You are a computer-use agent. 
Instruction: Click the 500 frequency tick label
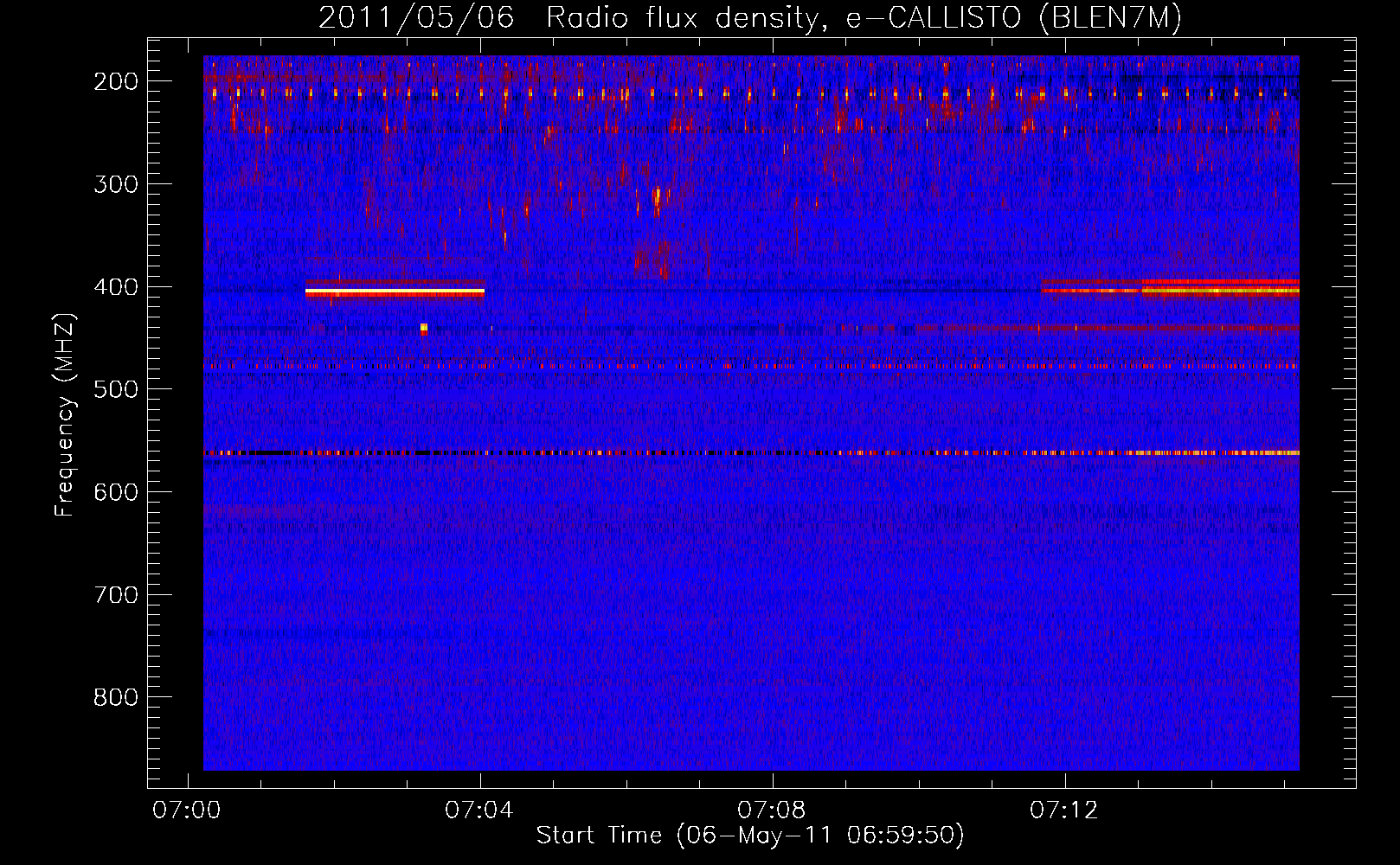tap(115, 389)
